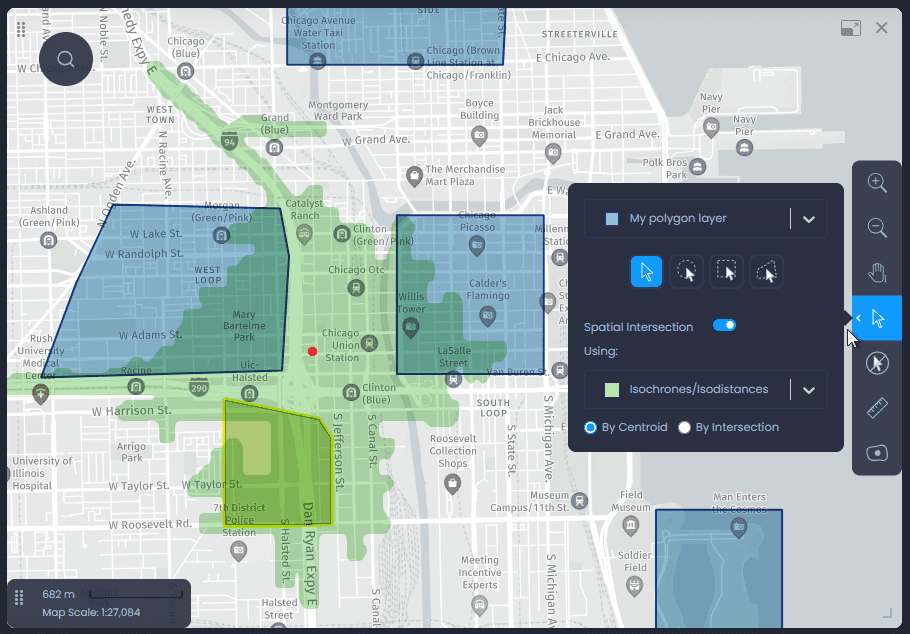The height and width of the screenshot is (634, 910).
Task: Click the Interstate 94 shield marker
Action: (x=229, y=141)
